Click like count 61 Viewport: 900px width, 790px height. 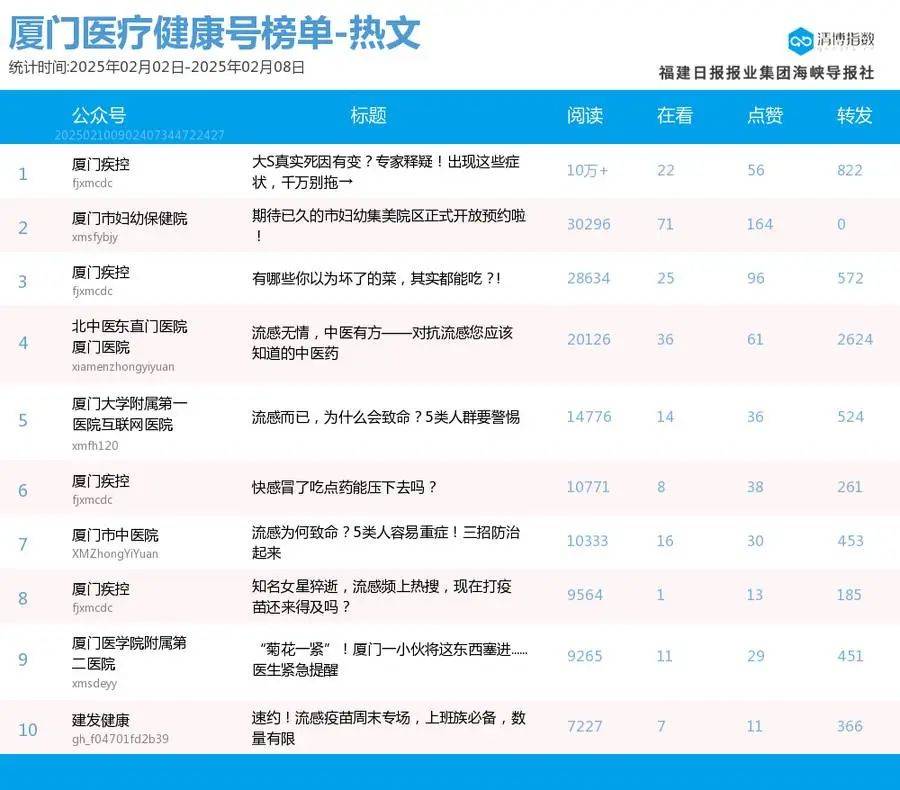click(x=755, y=339)
